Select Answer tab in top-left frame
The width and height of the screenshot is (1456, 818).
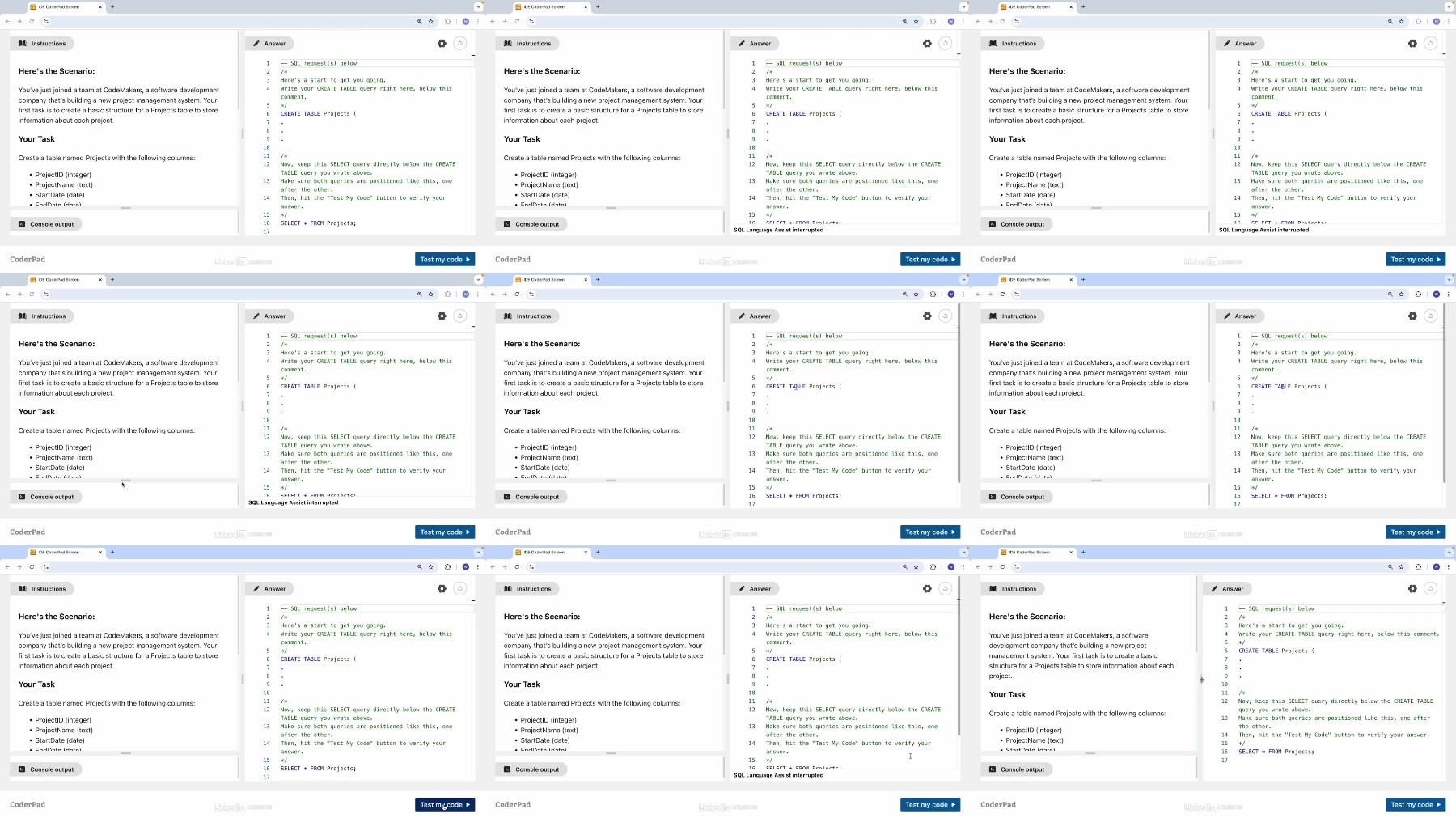[269, 44]
